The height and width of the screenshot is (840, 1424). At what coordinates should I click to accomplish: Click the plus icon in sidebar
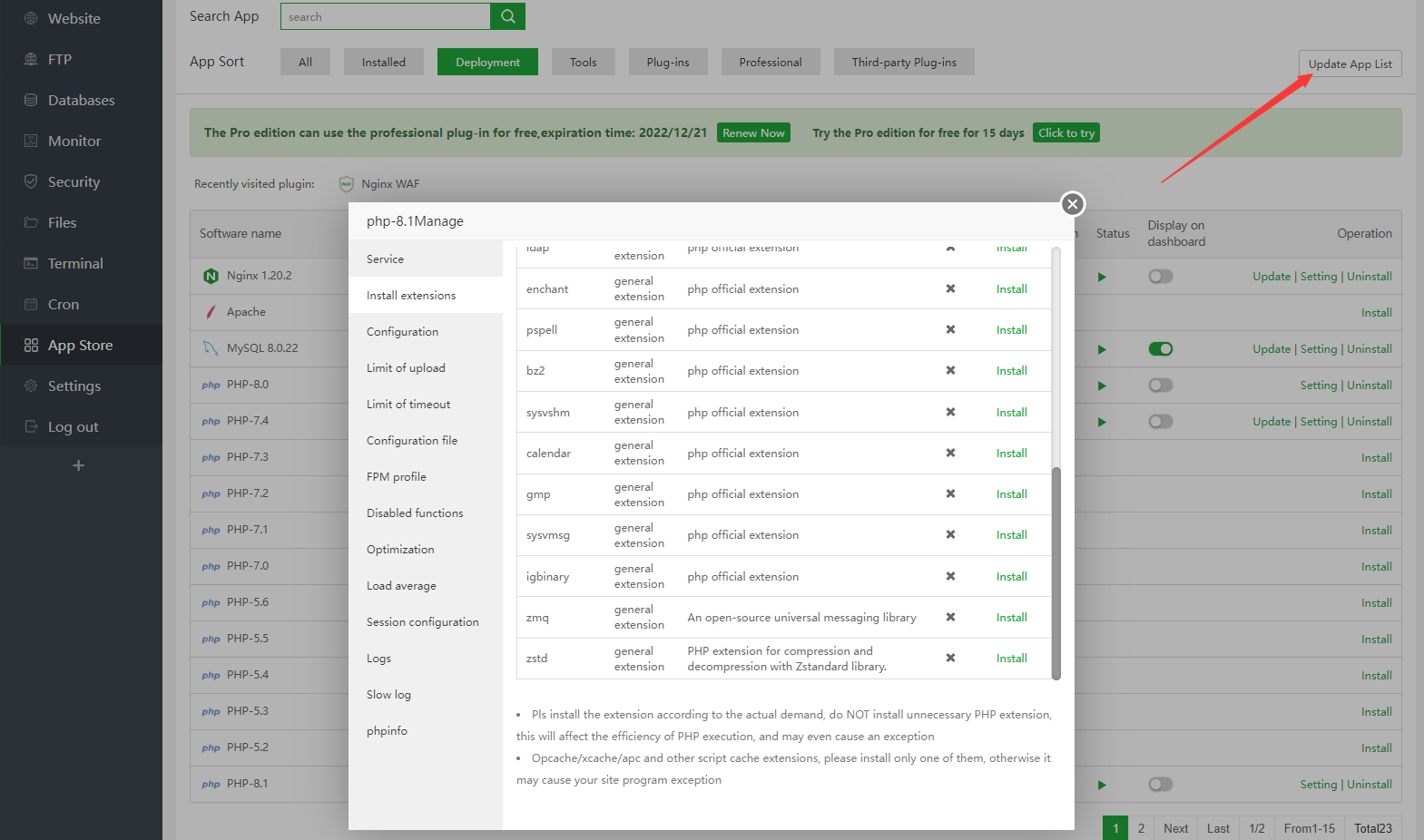[79, 465]
